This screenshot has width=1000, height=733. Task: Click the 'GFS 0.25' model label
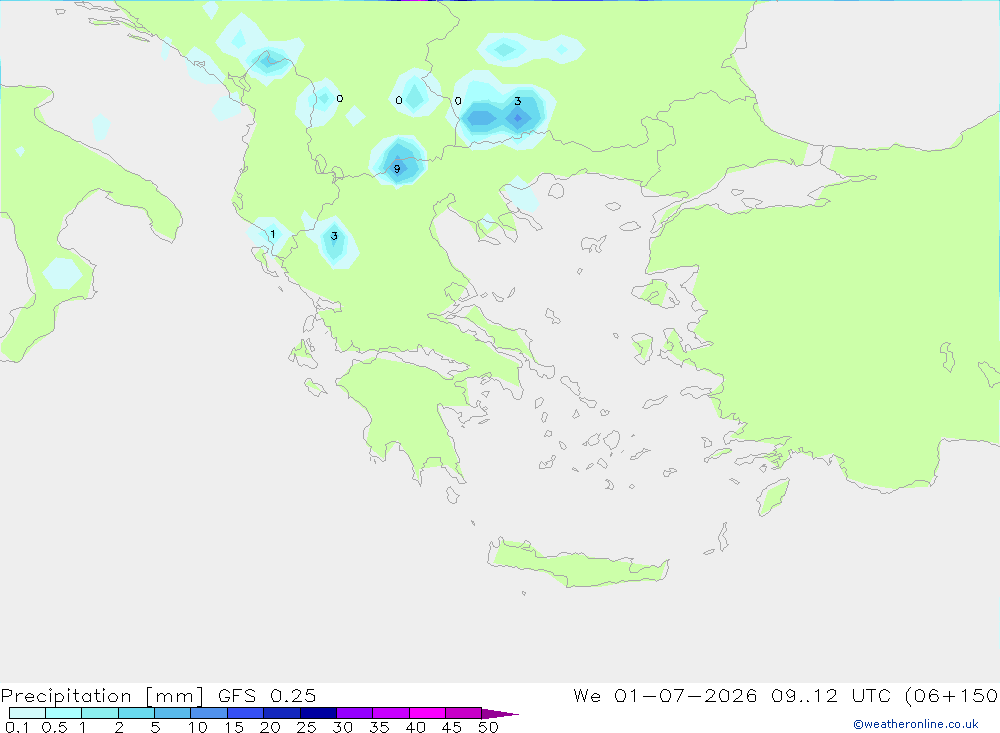(x=267, y=695)
